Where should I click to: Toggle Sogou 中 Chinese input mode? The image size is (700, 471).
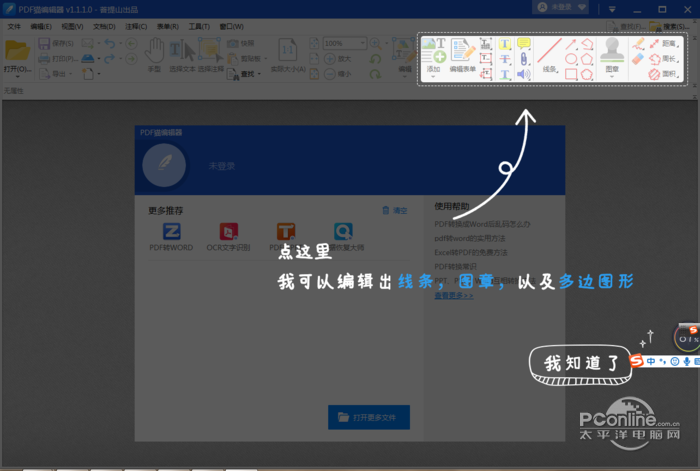pos(650,361)
